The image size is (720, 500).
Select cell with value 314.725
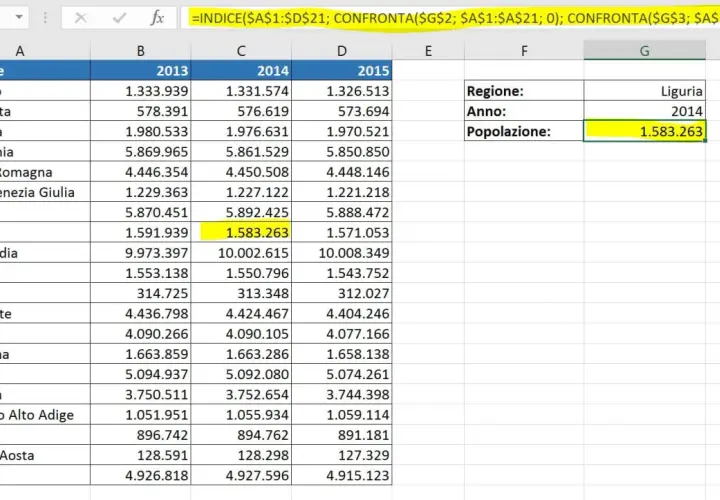(x=141, y=293)
